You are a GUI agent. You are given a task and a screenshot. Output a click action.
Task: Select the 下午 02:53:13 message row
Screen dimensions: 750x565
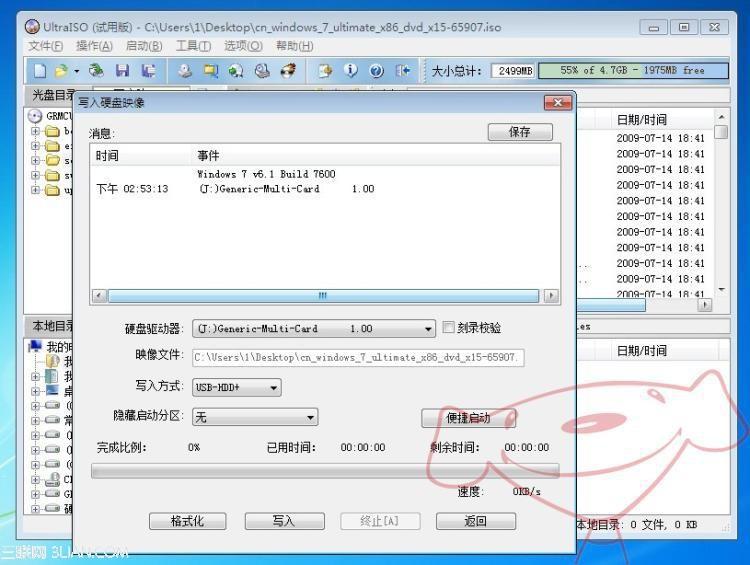pos(235,189)
